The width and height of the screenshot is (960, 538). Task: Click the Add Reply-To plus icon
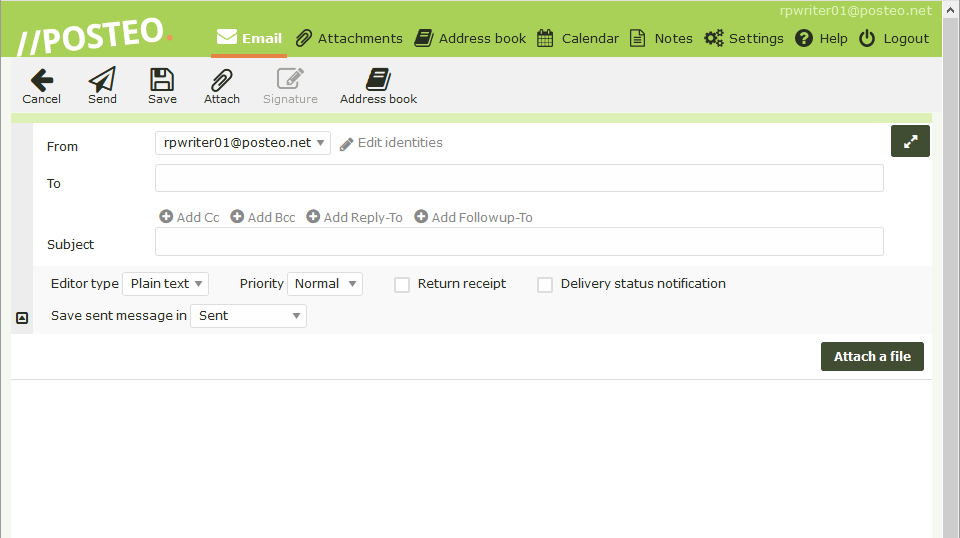(313, 216)
